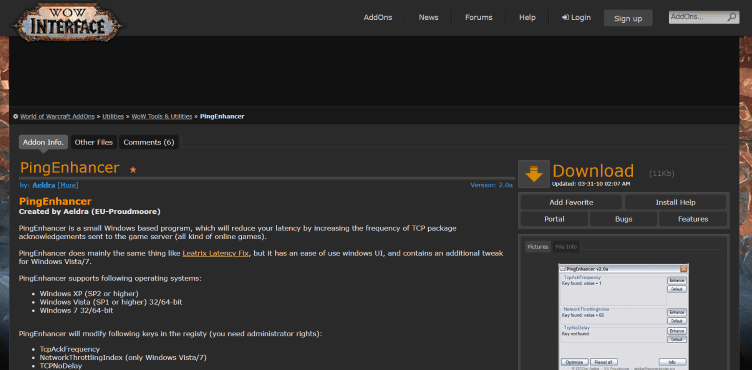Click the Windows Vista (SP1 or higher) item
This screenshot has height=370, width=752.
111,302
